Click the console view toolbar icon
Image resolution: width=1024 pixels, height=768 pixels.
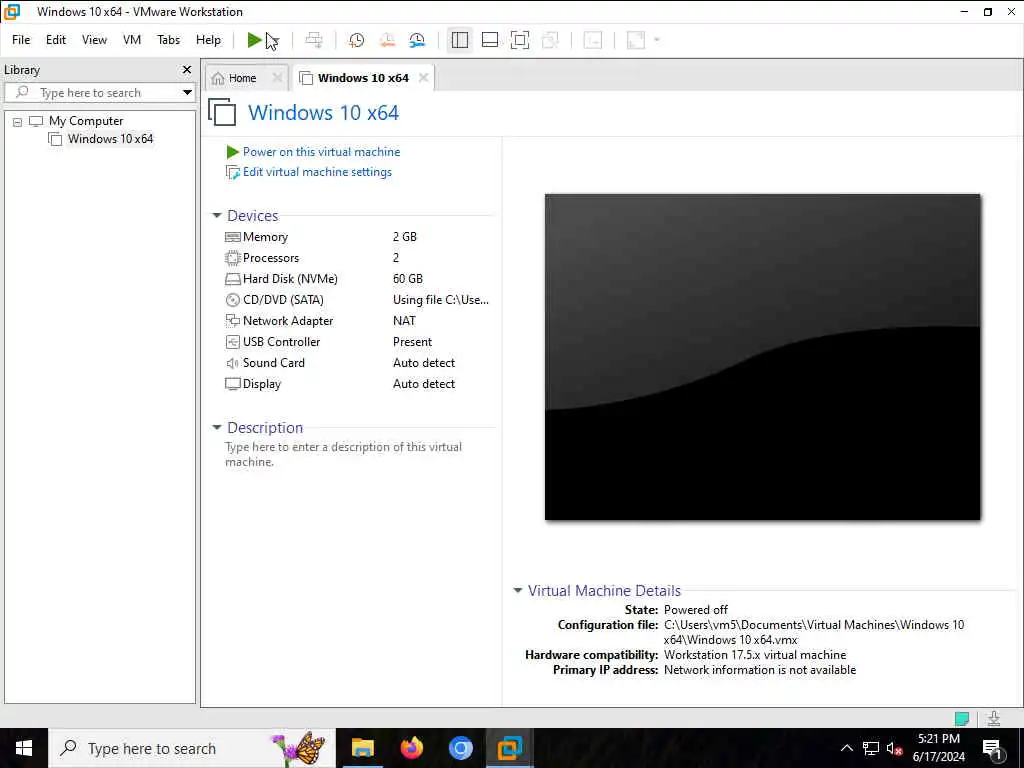592,40
